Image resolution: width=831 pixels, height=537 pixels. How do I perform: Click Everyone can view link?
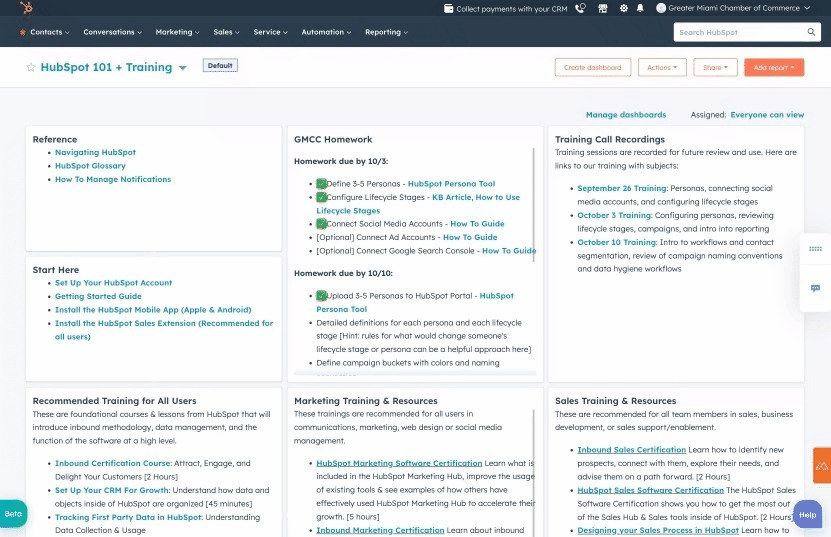point(767,115)
